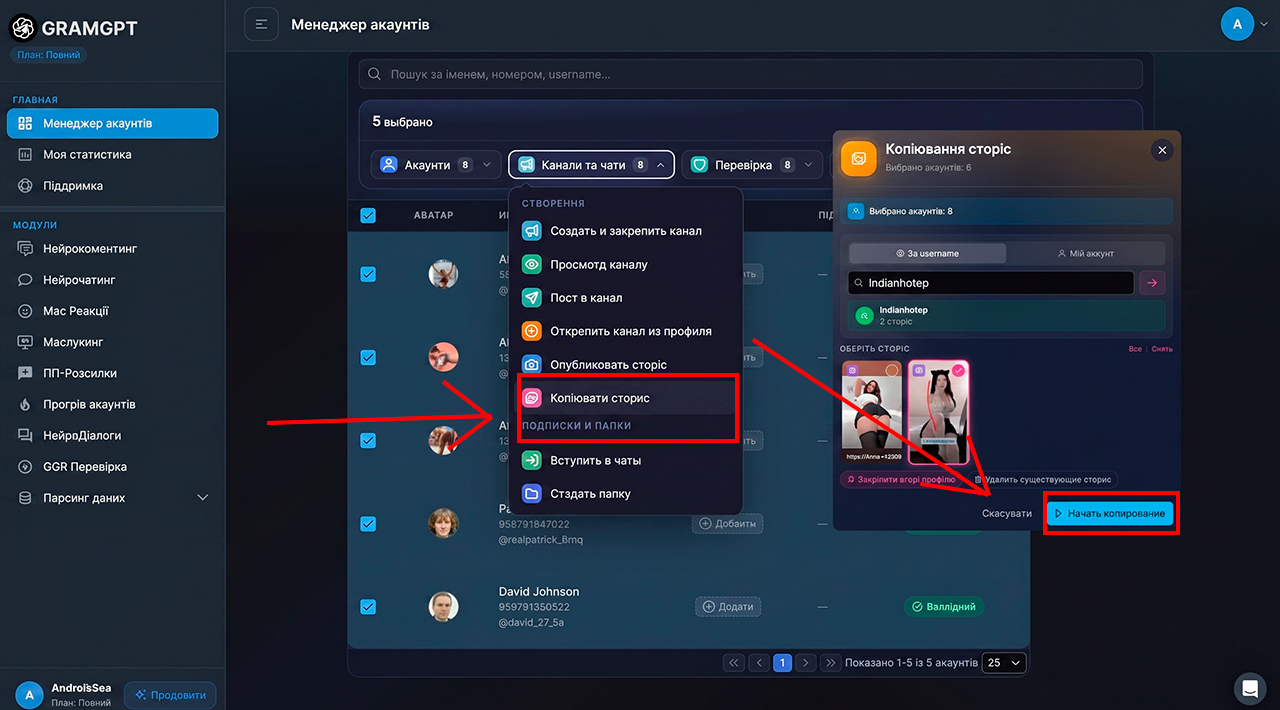Focus the accounts search field
Viewport: 1280px width, 710px height.
(x=751, y=74)
